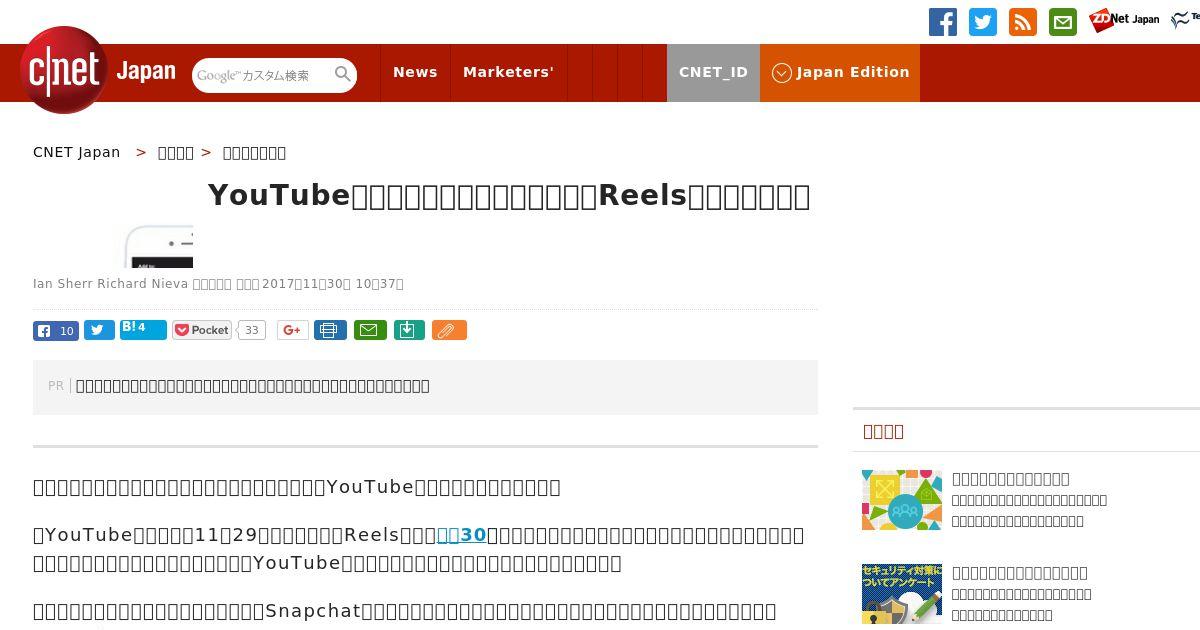Open colorful geometric sidebar thumbnail

(x=902, y=500)
